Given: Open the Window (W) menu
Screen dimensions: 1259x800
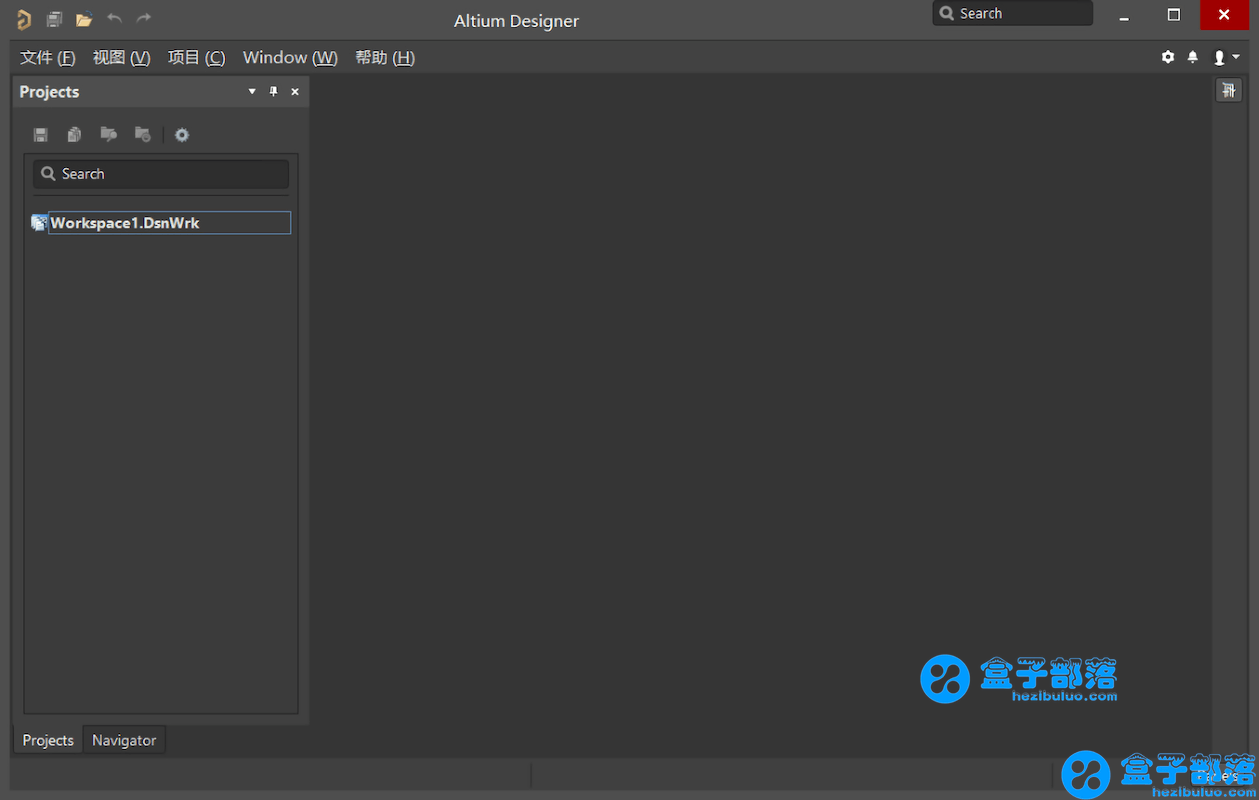Looking at the screenshot, I should pyautogui.click(x=290, y=58).
